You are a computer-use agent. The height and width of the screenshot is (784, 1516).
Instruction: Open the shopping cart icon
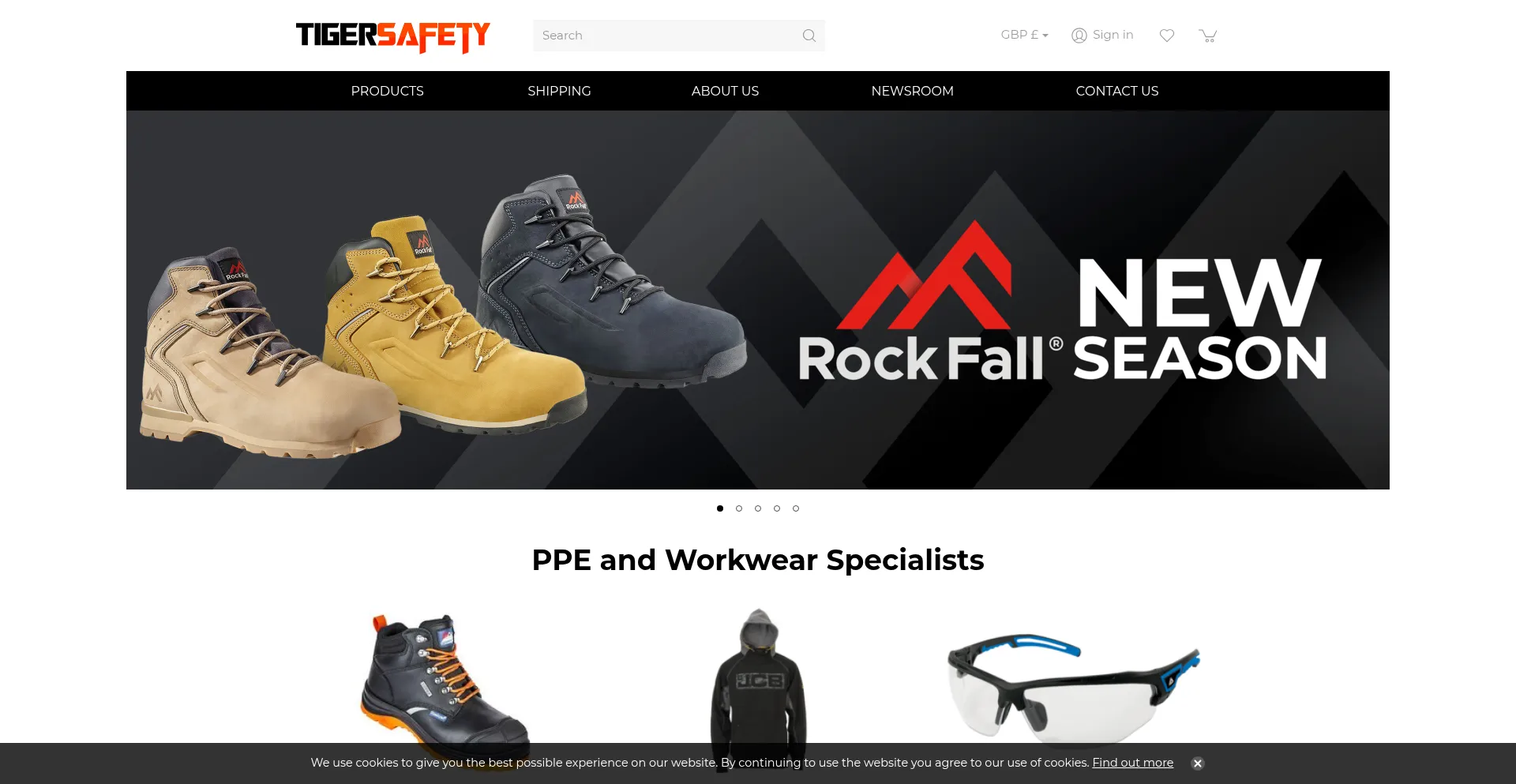click(1207, 36)
